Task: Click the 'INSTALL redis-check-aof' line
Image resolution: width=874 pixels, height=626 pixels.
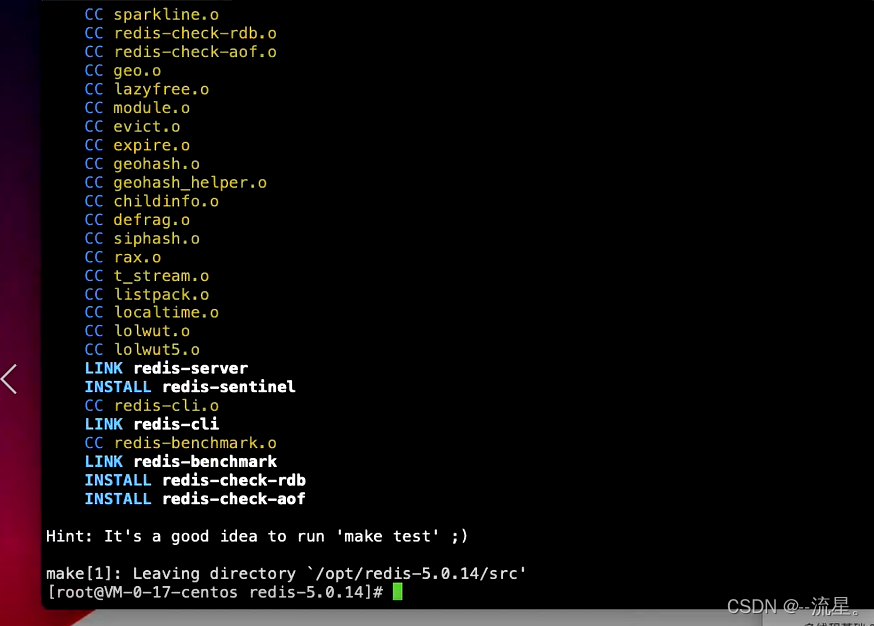Action: [195, 499]
